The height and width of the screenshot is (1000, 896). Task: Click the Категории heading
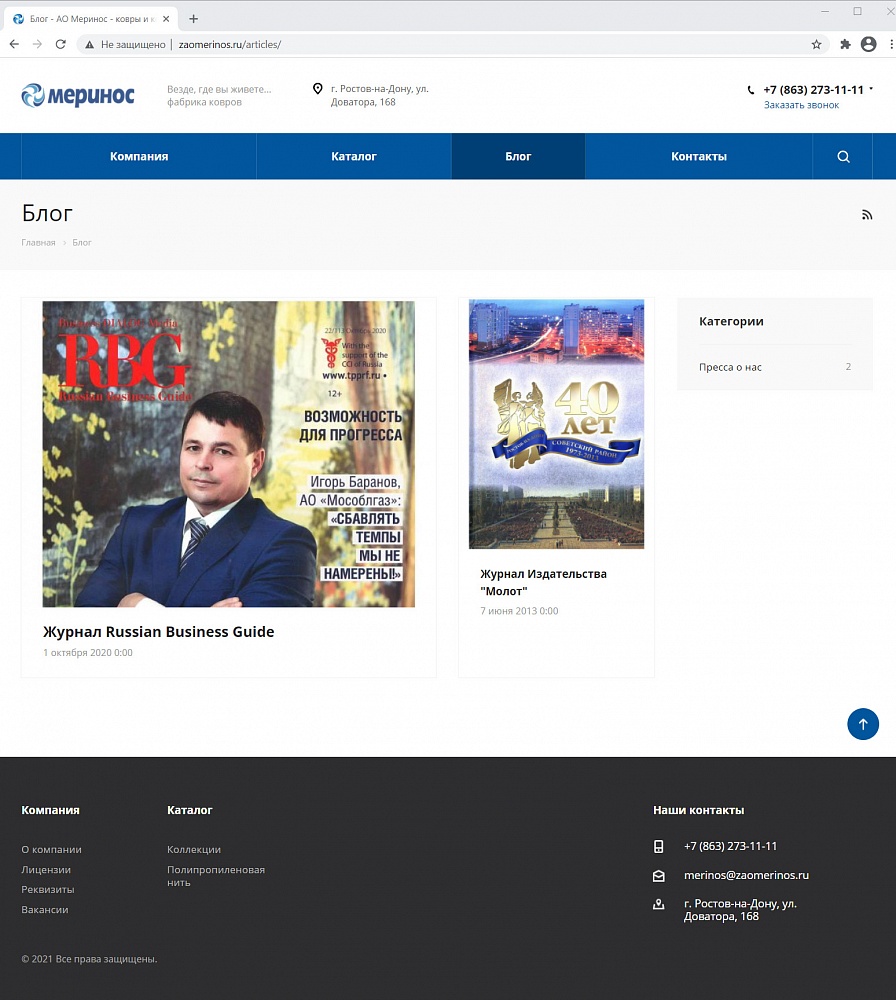[x=731, y=321]
